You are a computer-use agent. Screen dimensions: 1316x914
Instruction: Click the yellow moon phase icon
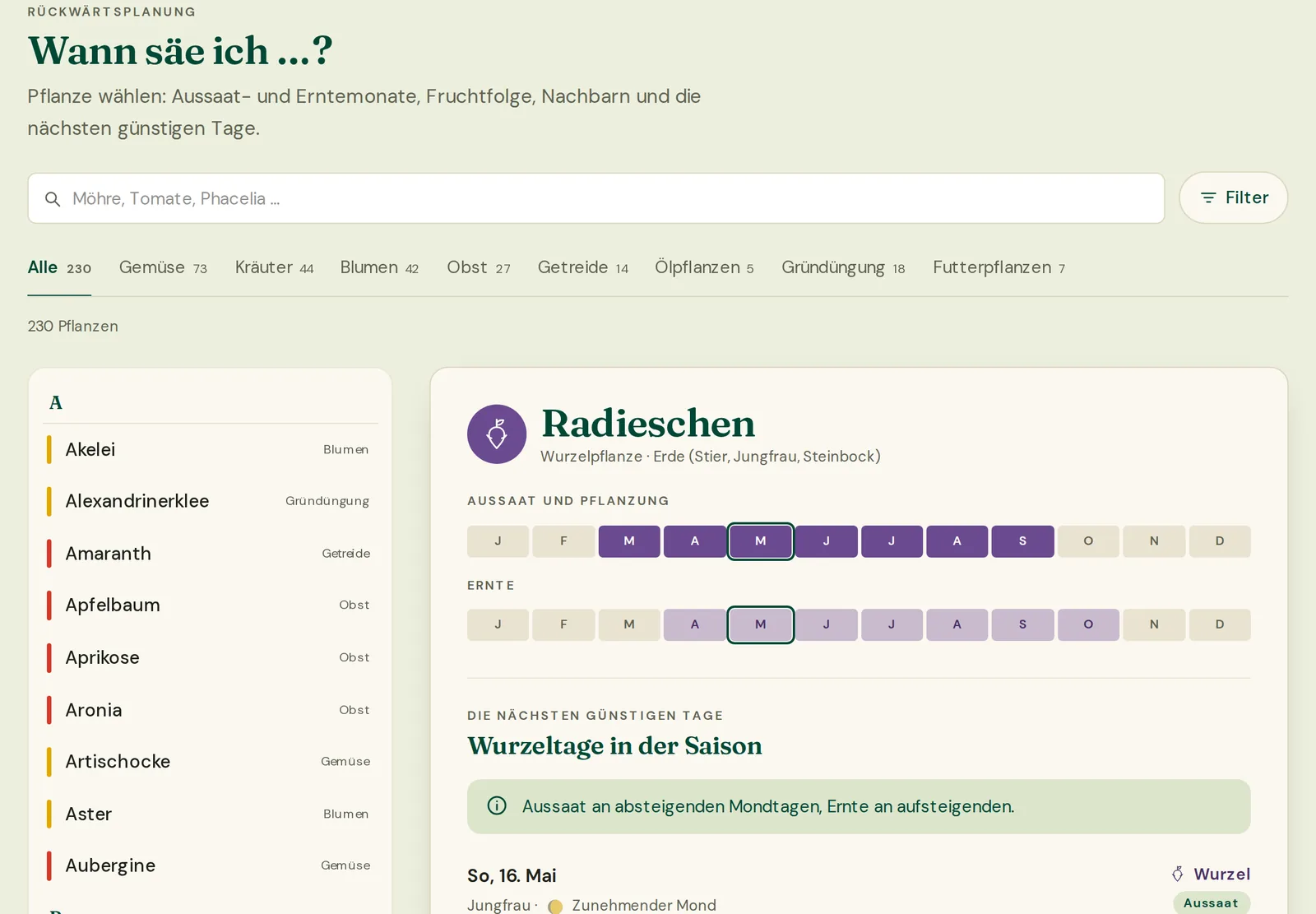coord(555,906)
